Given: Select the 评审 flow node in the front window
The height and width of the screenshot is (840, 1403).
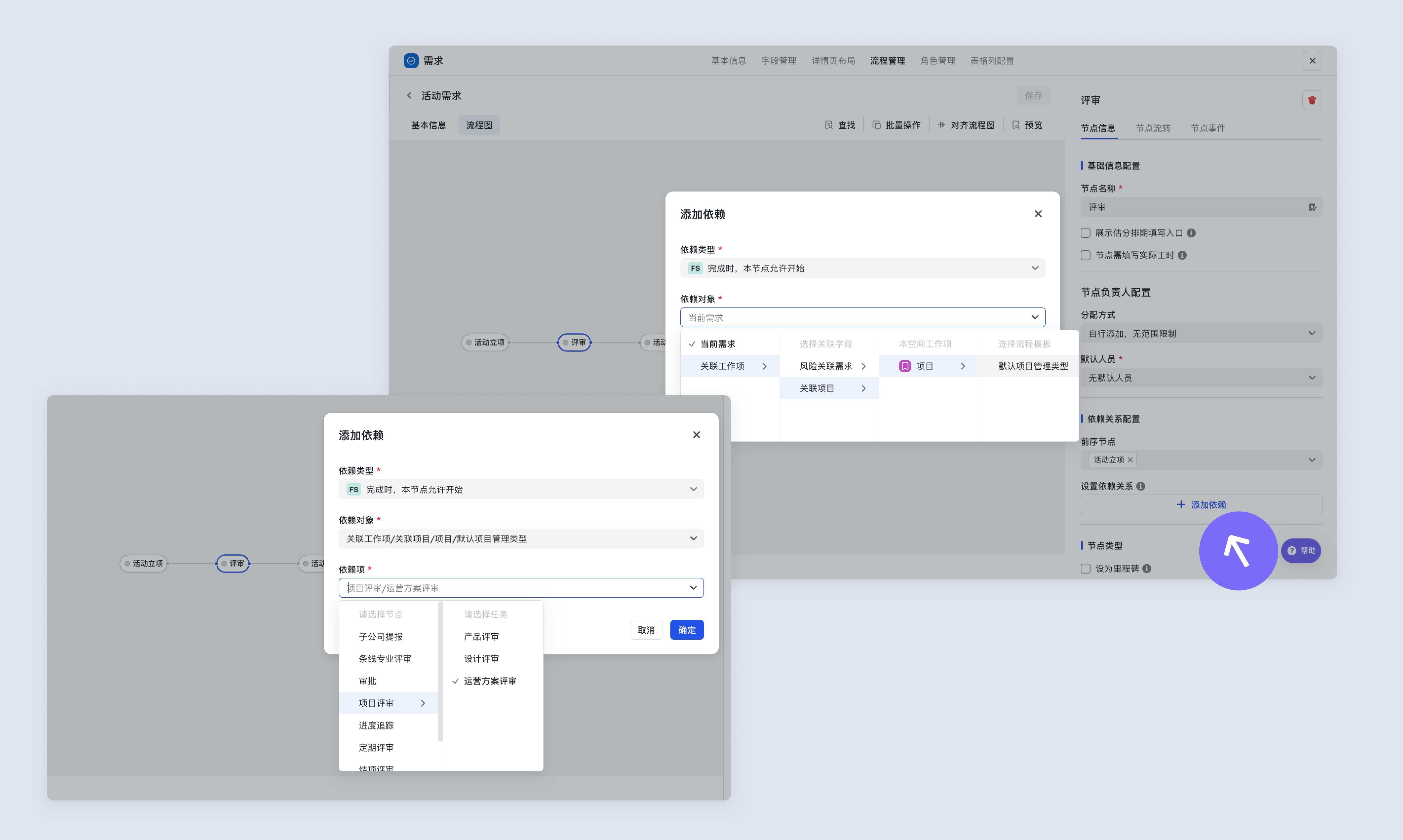Looking at the screenshot, I should pos(233,564).
